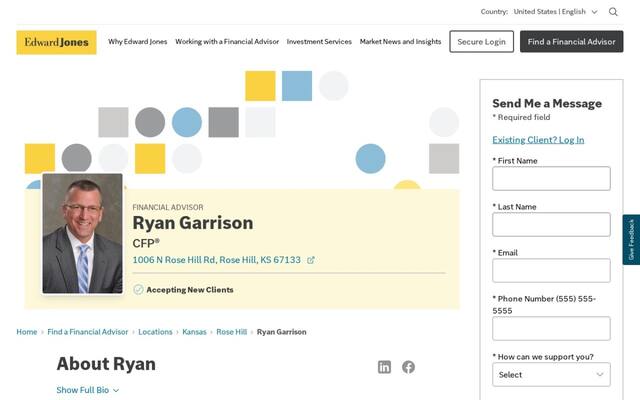Expand the Show Full Bio link
This screenshot has height=400, width=640.
pos(88,390)
